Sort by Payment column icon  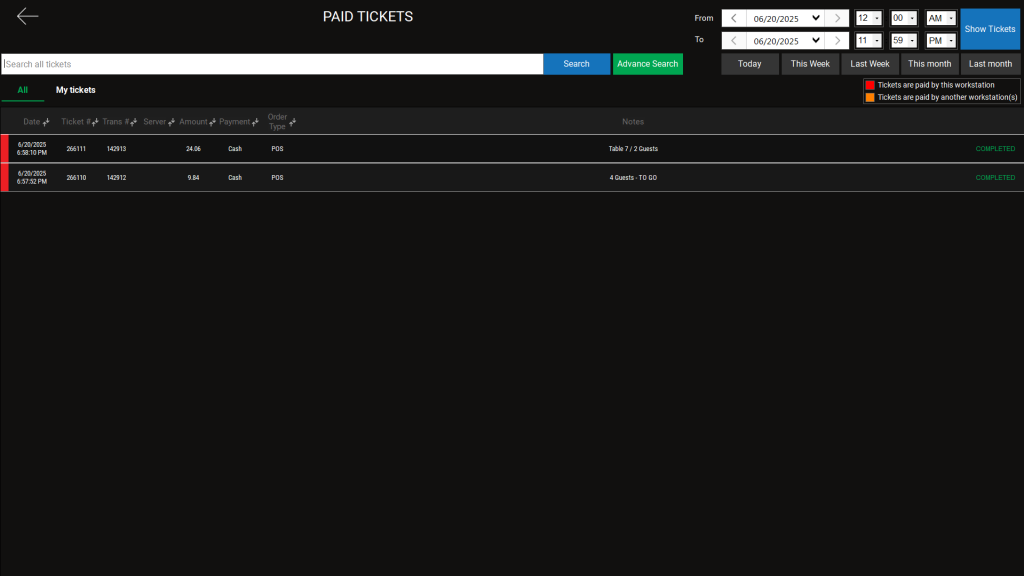[255, 122]
